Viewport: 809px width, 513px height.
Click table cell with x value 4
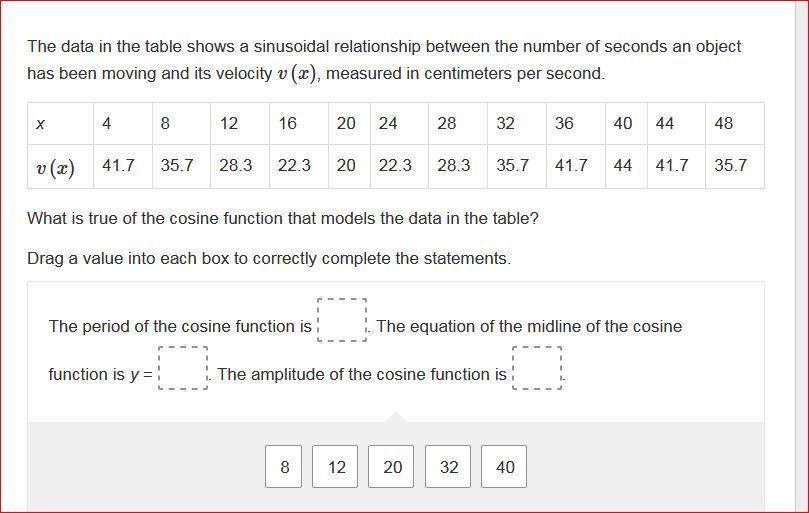(123, 123)
